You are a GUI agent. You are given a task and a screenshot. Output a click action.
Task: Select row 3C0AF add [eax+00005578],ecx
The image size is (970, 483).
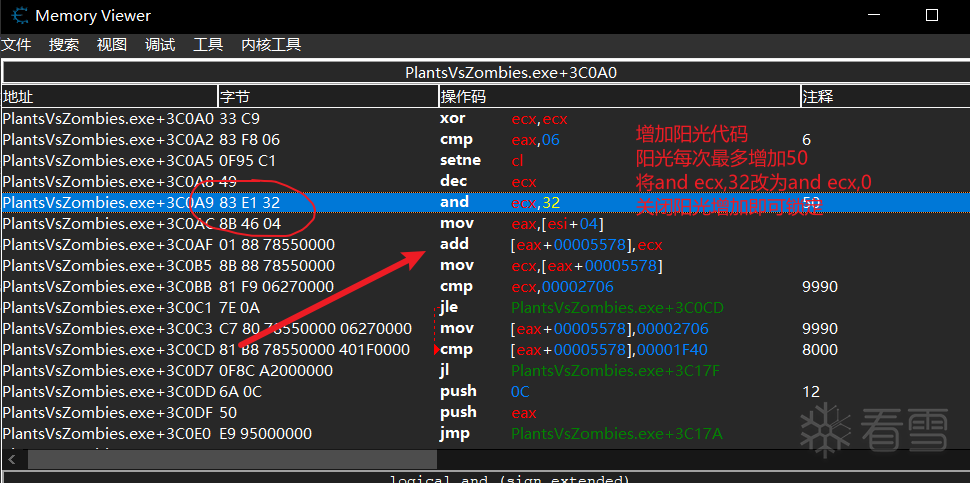485,245
